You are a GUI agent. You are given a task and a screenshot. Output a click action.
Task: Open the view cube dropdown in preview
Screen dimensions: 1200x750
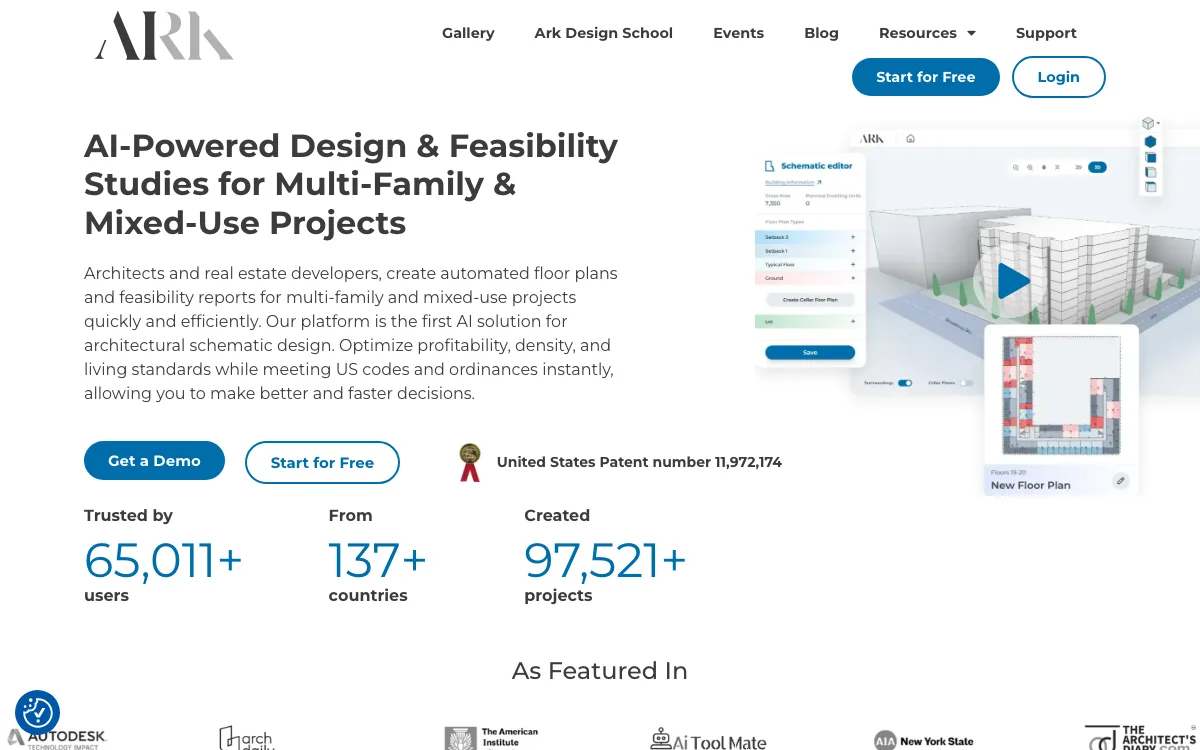tap(1150, 123)
